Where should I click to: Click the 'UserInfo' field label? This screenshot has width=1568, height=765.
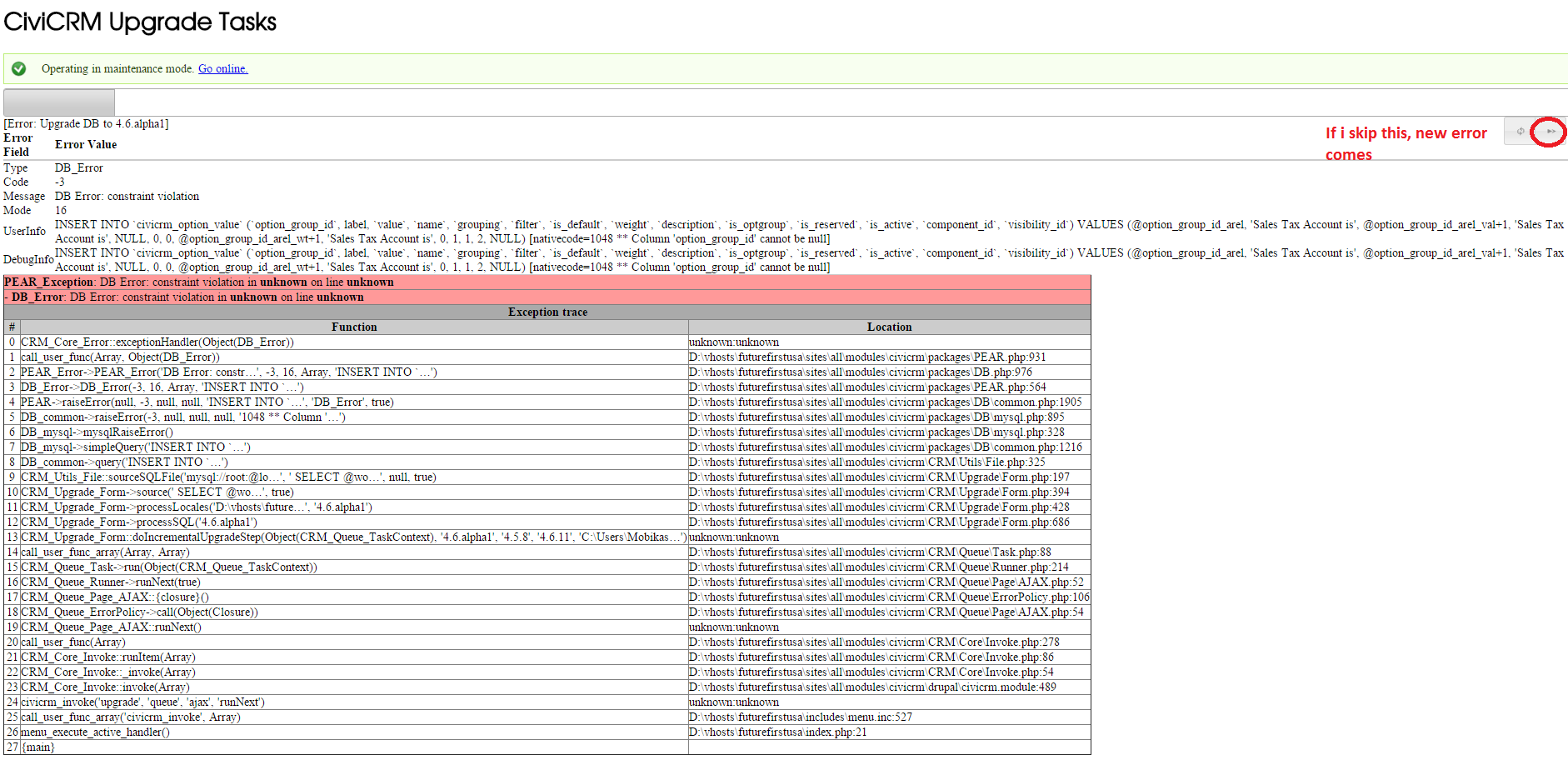pyautogui.click(x=24, y=231)
